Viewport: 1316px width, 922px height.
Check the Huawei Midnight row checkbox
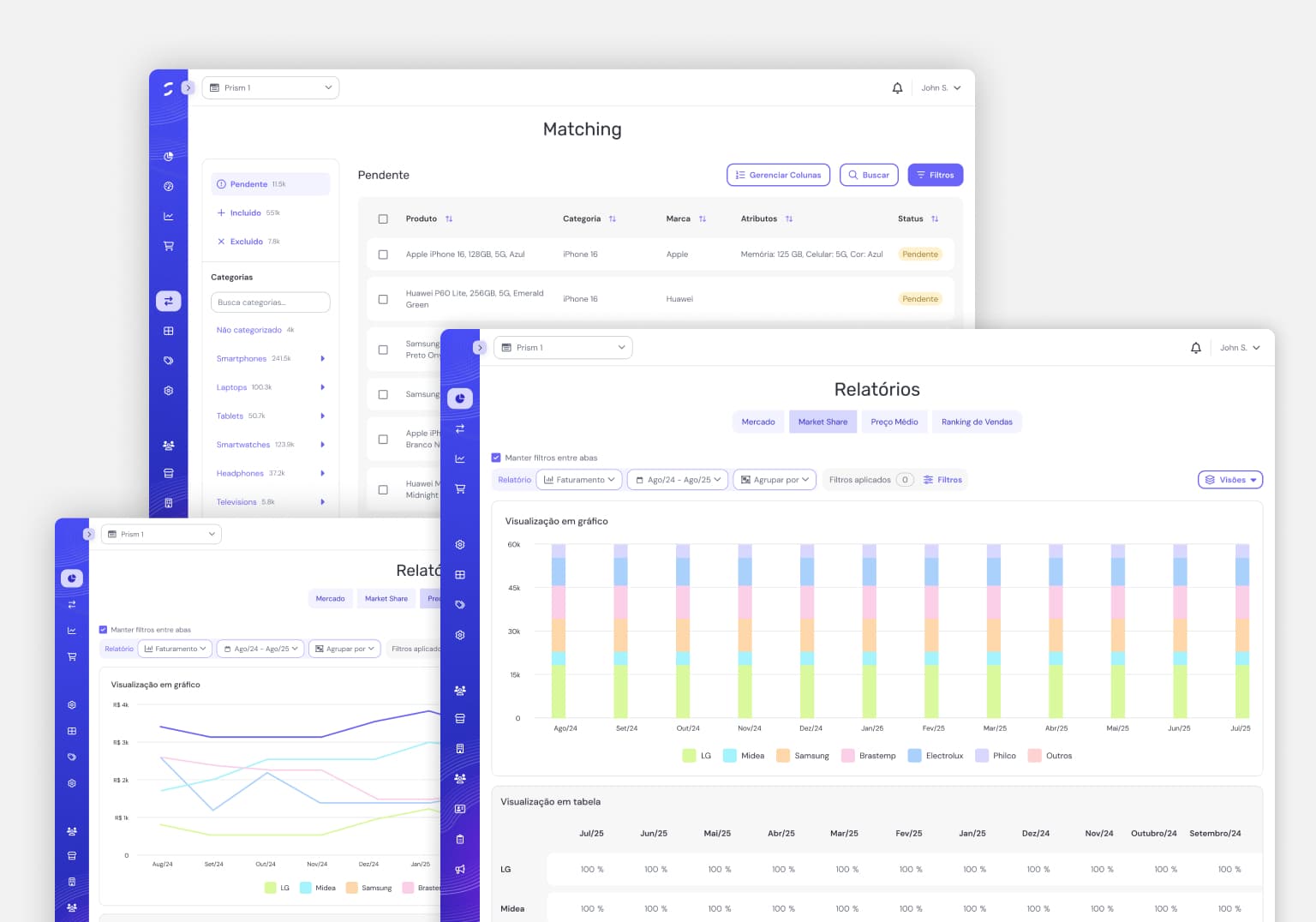[383, 490]
